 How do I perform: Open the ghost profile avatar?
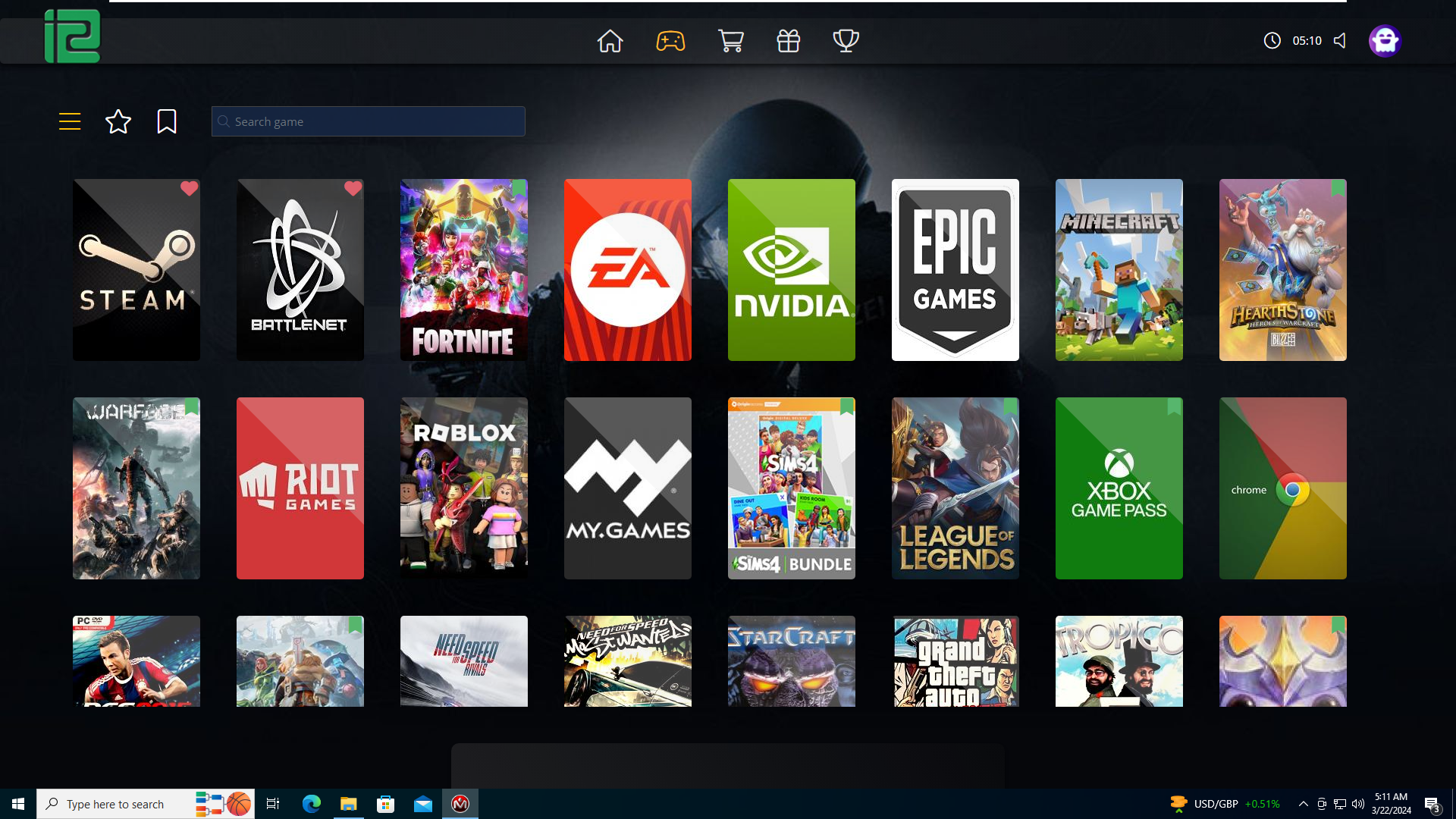(x=1384, y=41)
